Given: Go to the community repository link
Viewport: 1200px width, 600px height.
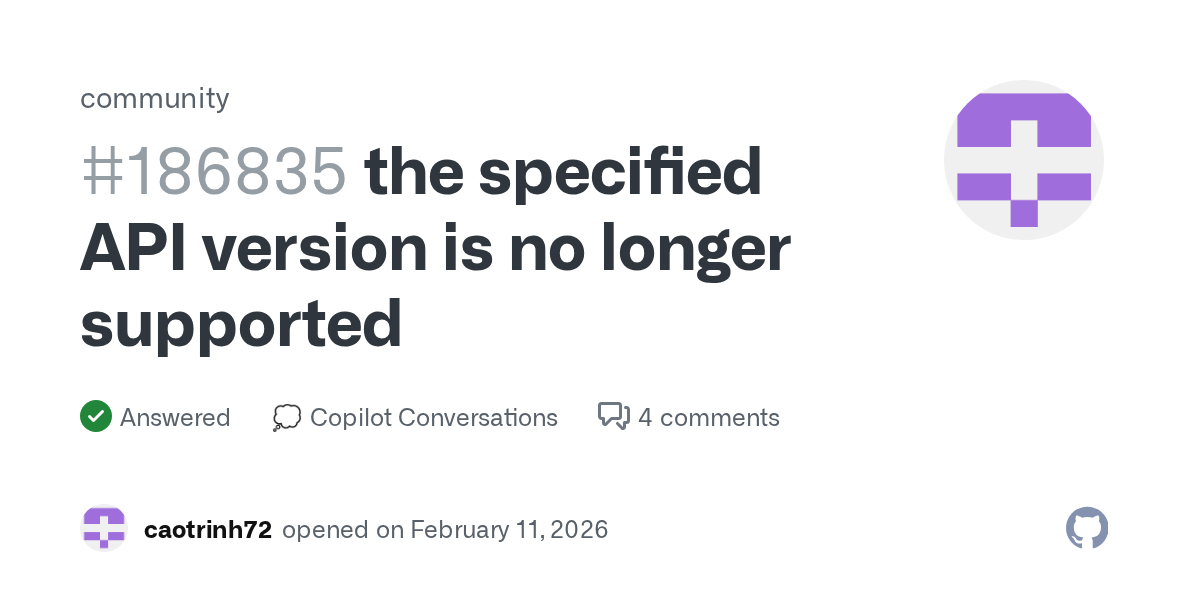Looking at the screenshot, I should pos(154,98).
